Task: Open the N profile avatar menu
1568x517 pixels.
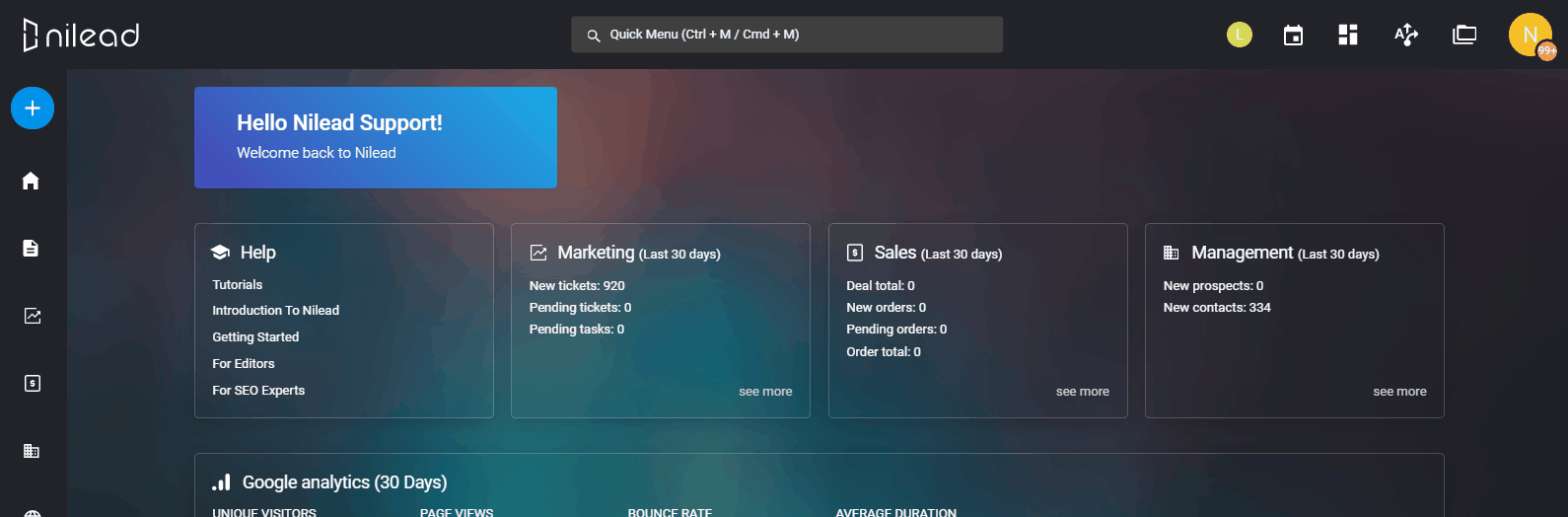Action: (x=1530, y=35)
